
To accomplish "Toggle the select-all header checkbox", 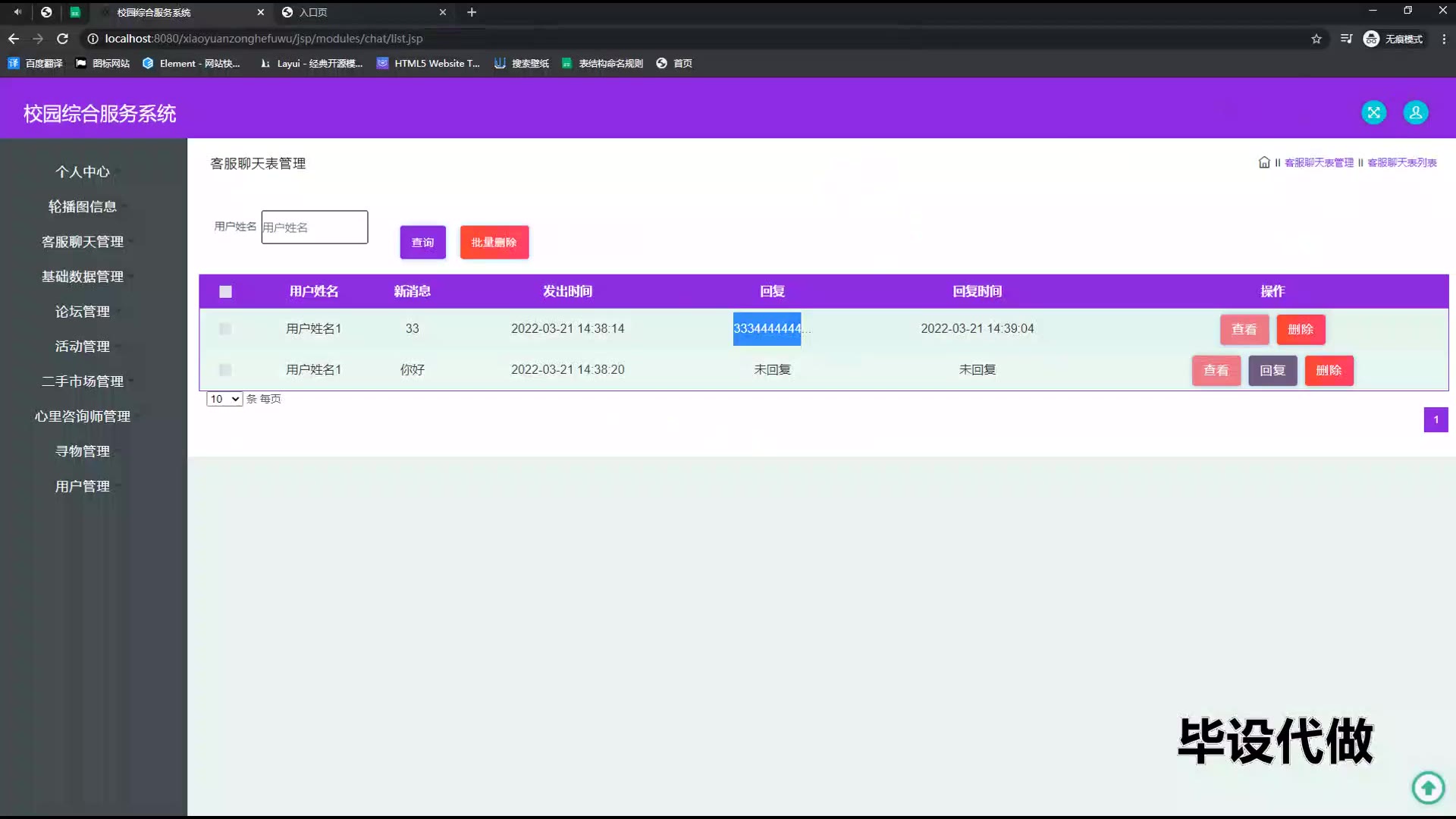I will click(225, 291).
